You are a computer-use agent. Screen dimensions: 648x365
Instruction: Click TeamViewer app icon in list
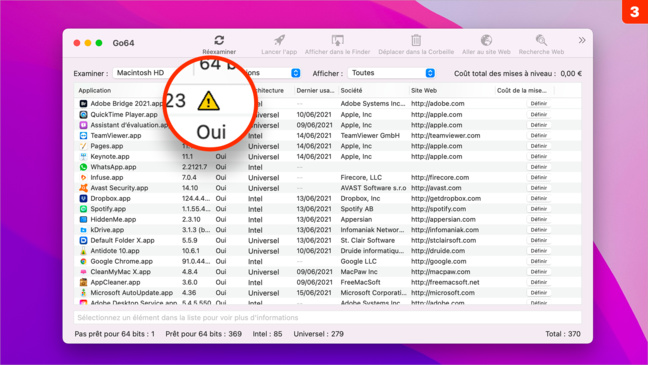click(x=83, y=135)
